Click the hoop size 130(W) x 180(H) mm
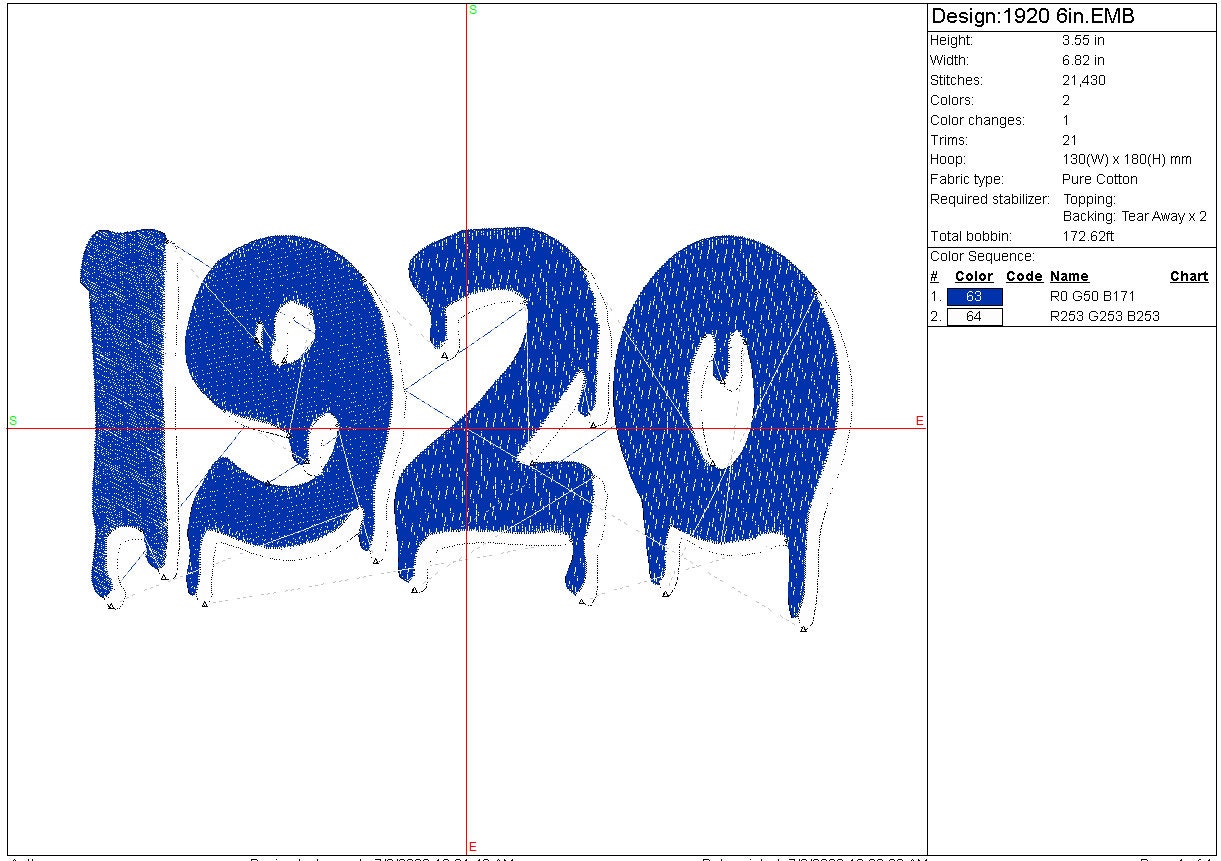 1126,160
